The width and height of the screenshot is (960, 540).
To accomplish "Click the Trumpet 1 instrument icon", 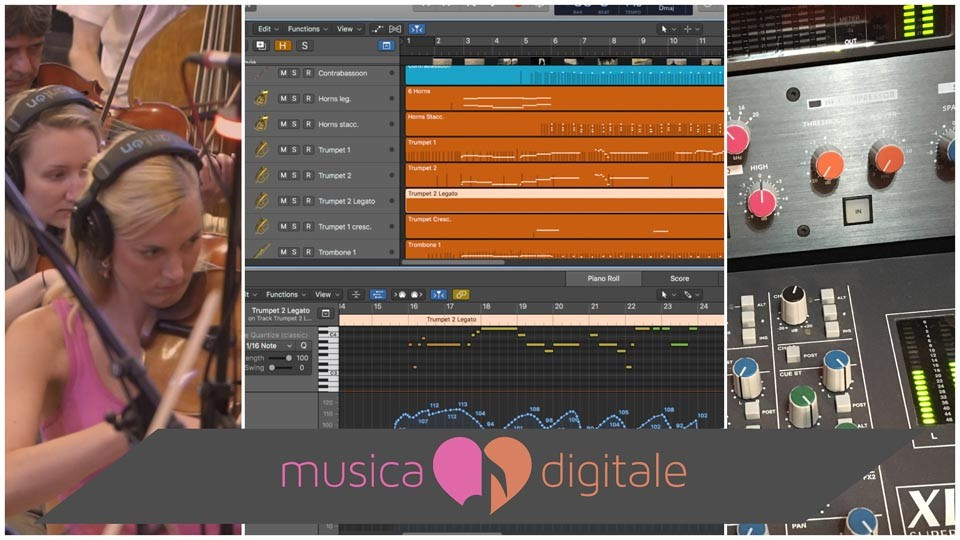I will (x=261, y=150).
